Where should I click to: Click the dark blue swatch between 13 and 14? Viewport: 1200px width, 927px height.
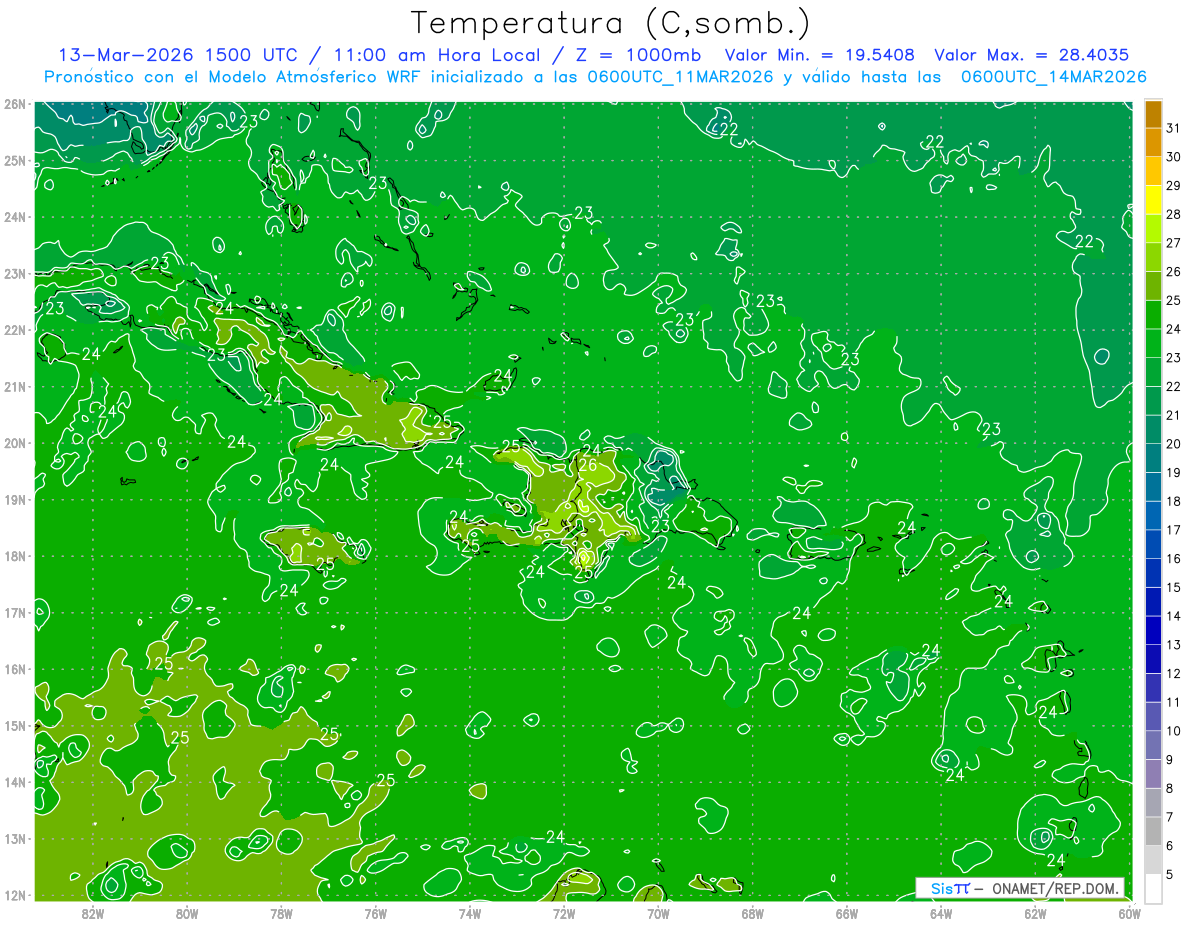(x=1153, y=630)
